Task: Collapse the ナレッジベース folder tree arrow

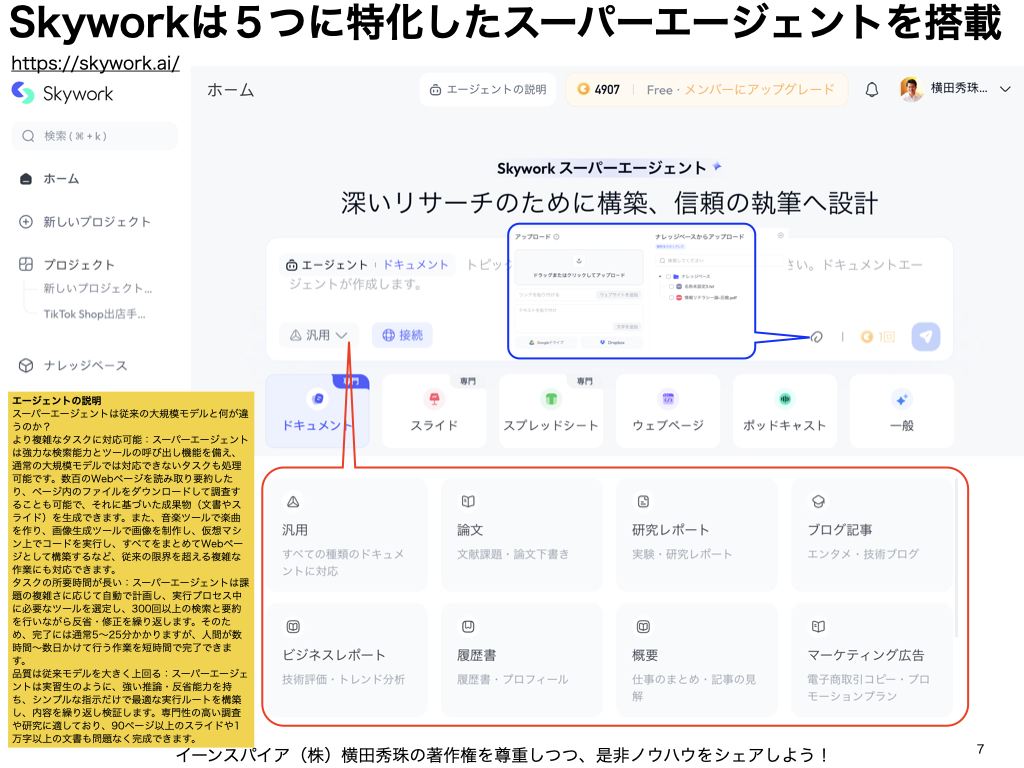Action: point(660,276)
